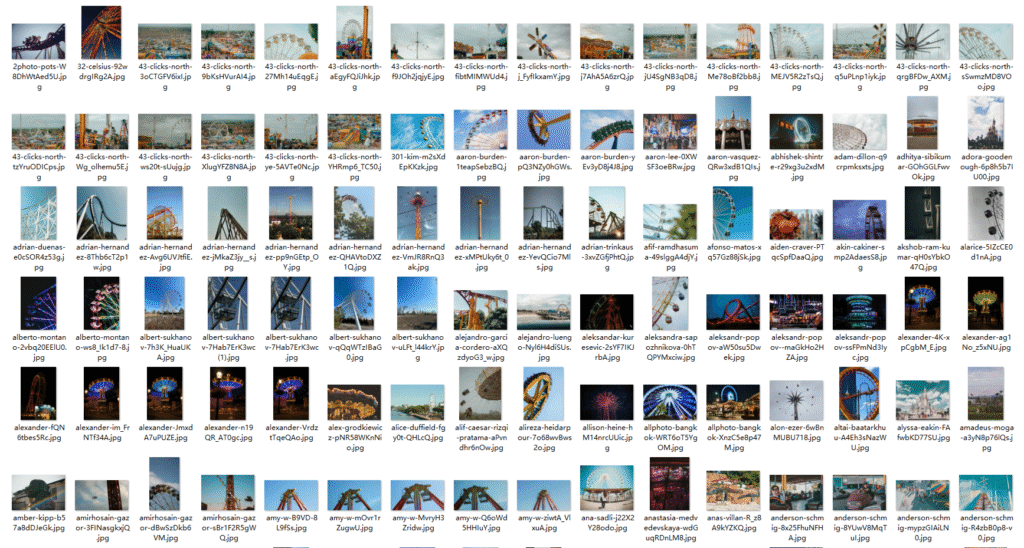Screen dimensions: 1024x548
Task: Click file name allison-heine-hM14nrcUUic.jpg
Action: 607,438
